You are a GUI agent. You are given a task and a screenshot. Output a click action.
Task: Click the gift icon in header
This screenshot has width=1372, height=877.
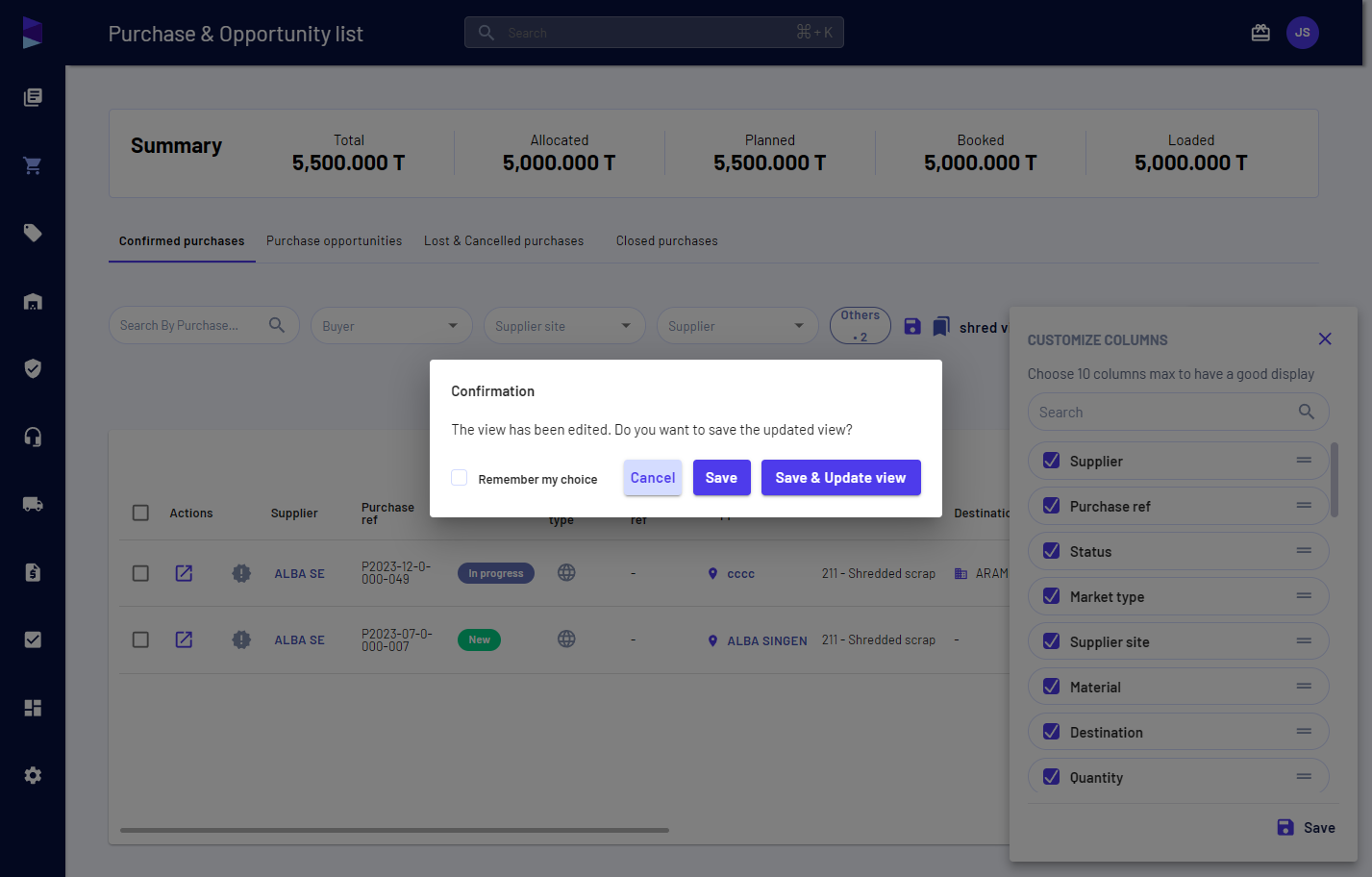[x=1260, y=33]
